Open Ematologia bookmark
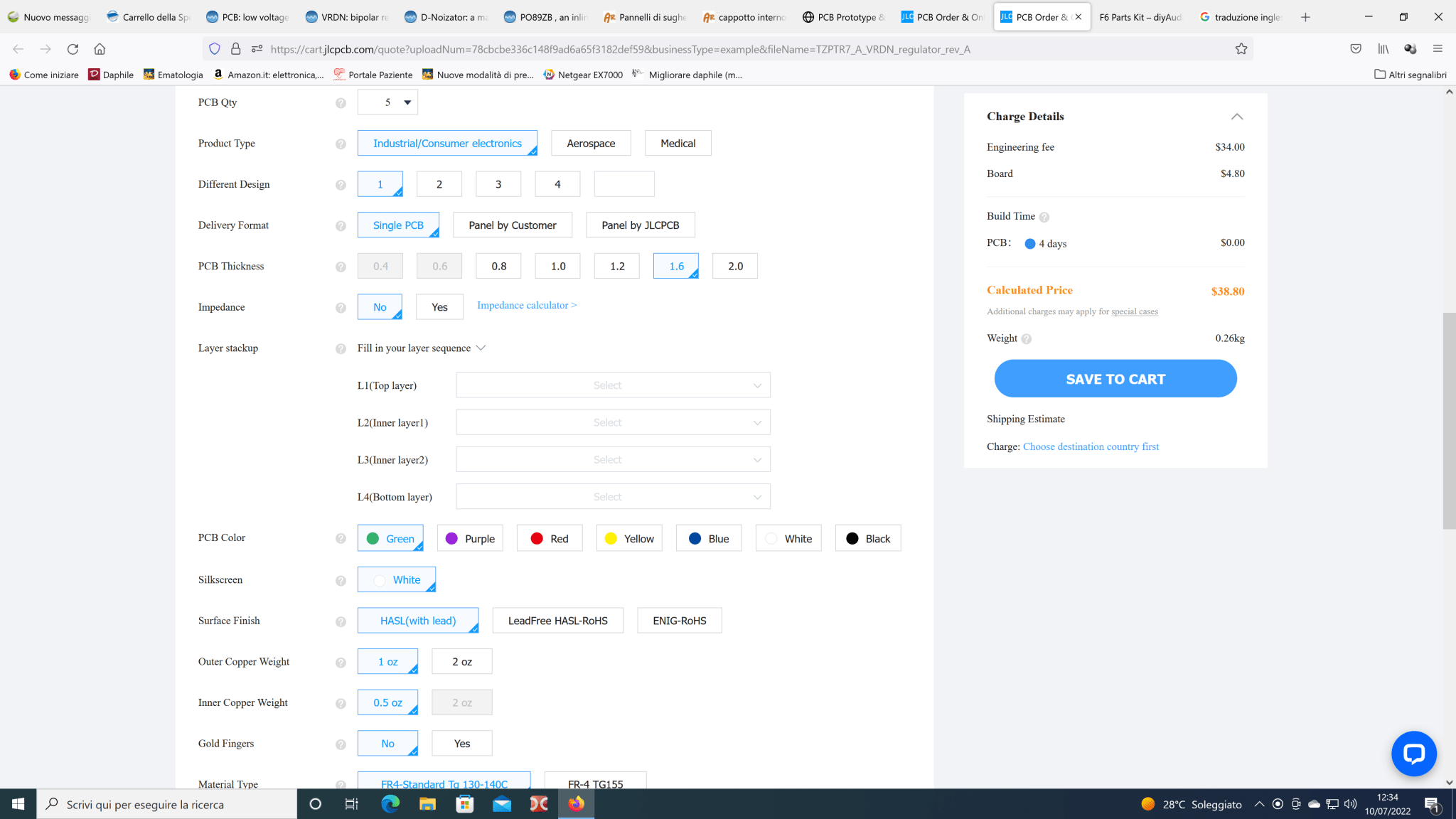Image resolution: width=1456 pixels, height=819 pixels. click(x=173, y=75)
